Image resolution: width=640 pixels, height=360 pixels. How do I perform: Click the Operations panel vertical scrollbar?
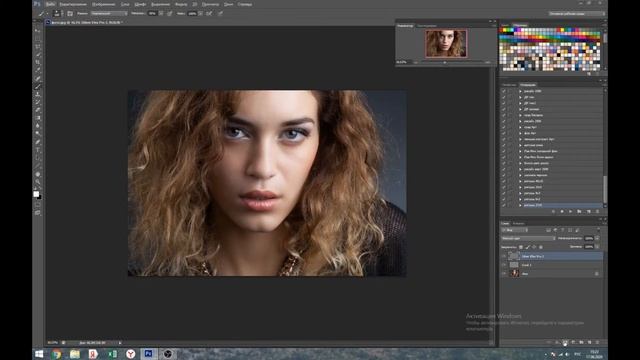click(x=605, y=189)
